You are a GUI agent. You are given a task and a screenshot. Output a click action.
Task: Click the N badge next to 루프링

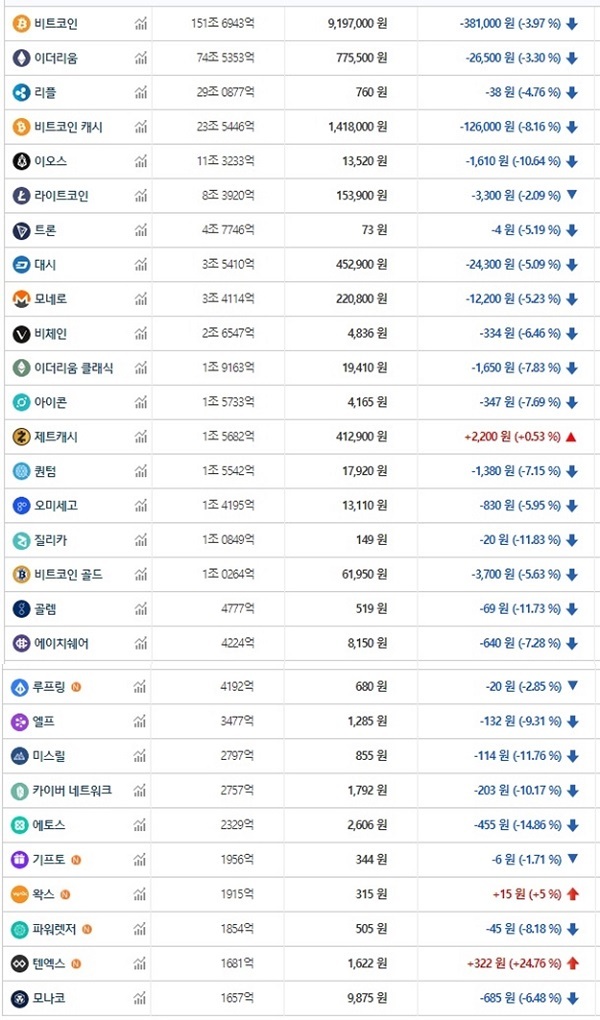(x=76, y=687)
